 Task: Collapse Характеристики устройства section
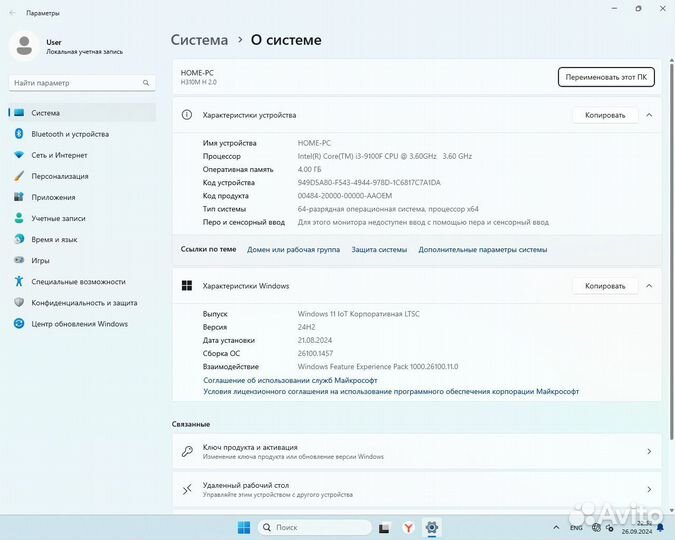[x=649, y=115]
